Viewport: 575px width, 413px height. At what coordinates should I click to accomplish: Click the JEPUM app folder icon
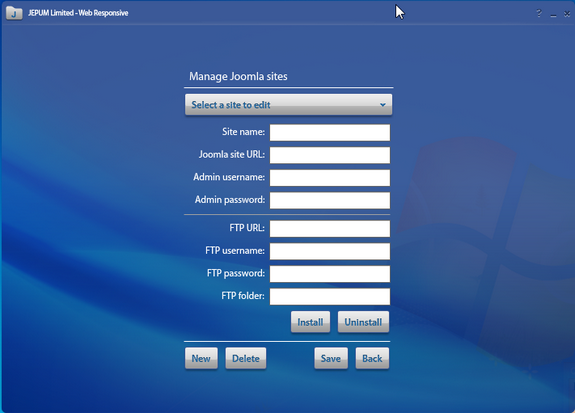[14, 14]
